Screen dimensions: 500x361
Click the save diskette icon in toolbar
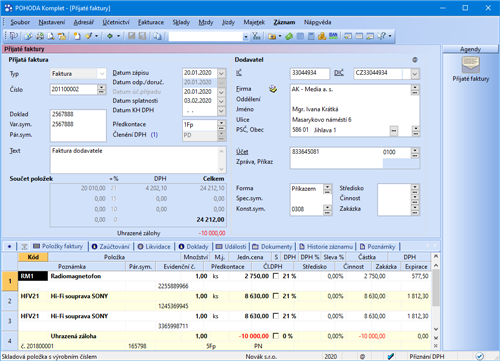coord(132,36)
